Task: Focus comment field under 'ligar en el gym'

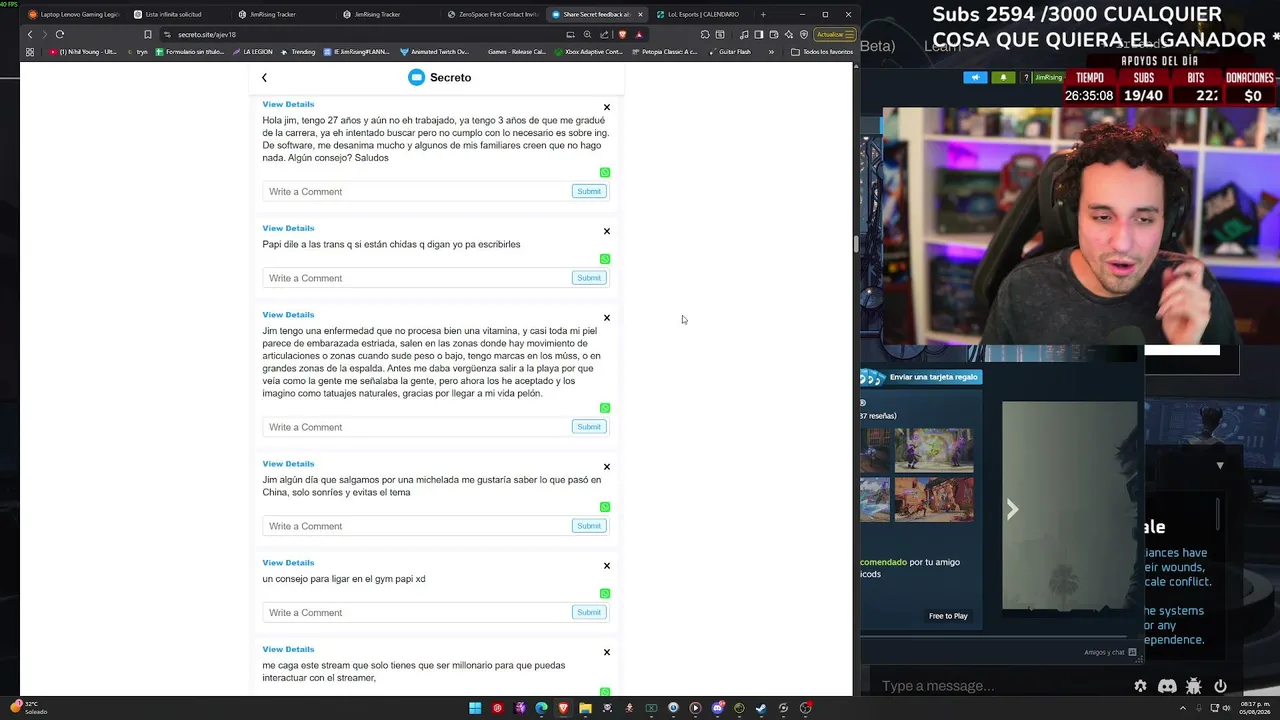Action: click(416, 613)
